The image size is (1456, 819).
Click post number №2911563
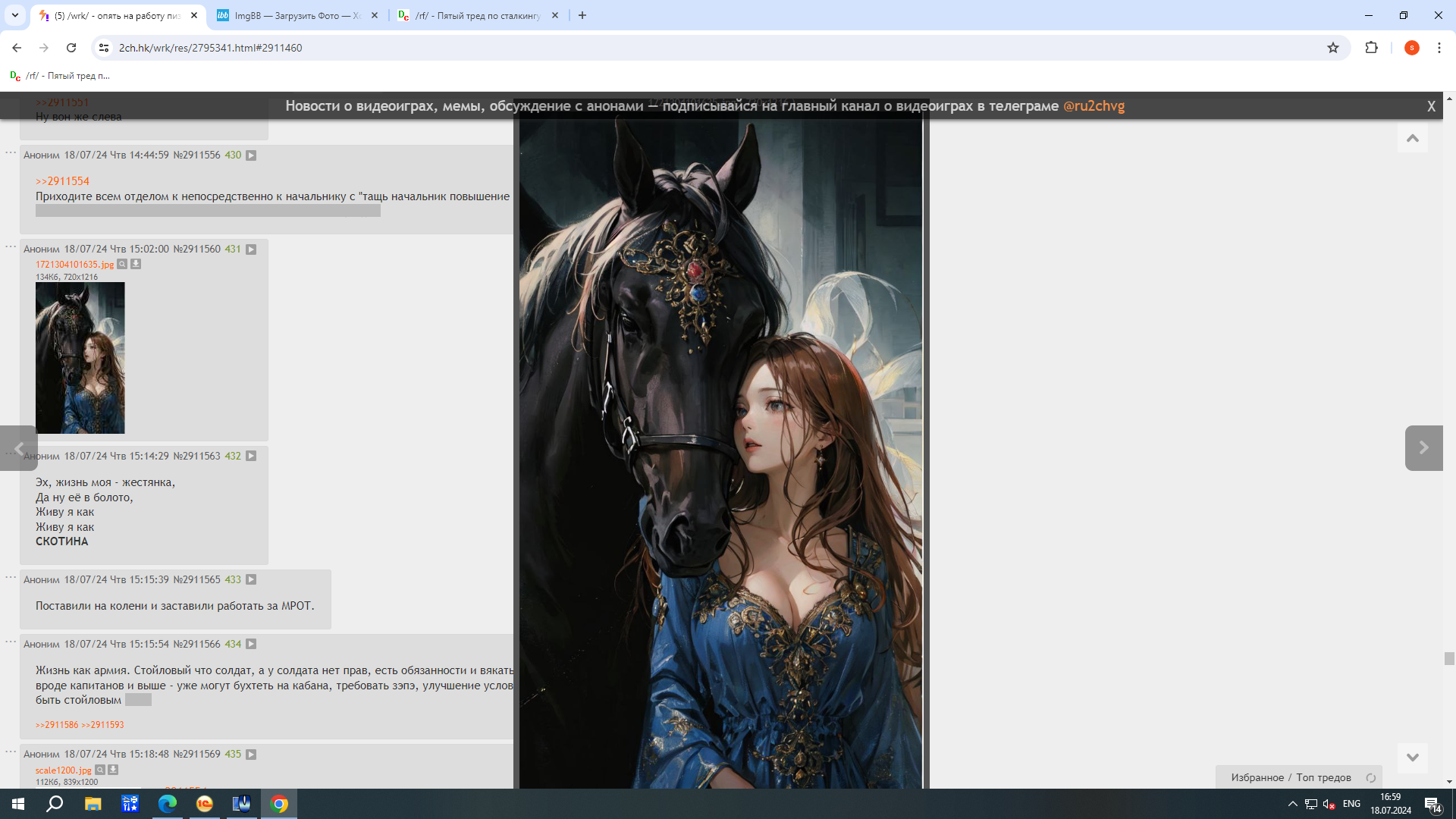click(197, 457)
